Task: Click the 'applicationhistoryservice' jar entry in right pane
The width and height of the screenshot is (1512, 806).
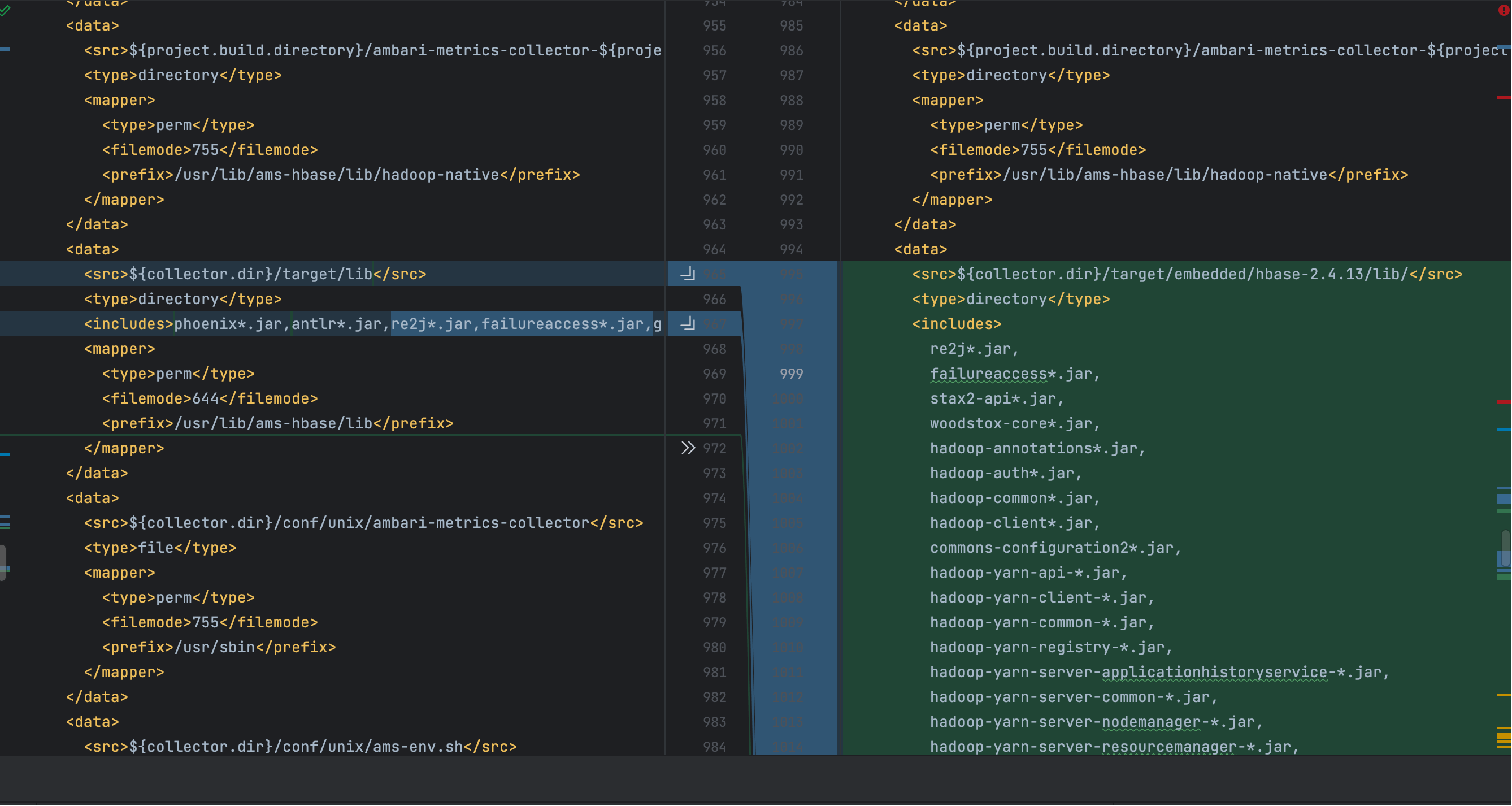Action: tap(1159, 672)
